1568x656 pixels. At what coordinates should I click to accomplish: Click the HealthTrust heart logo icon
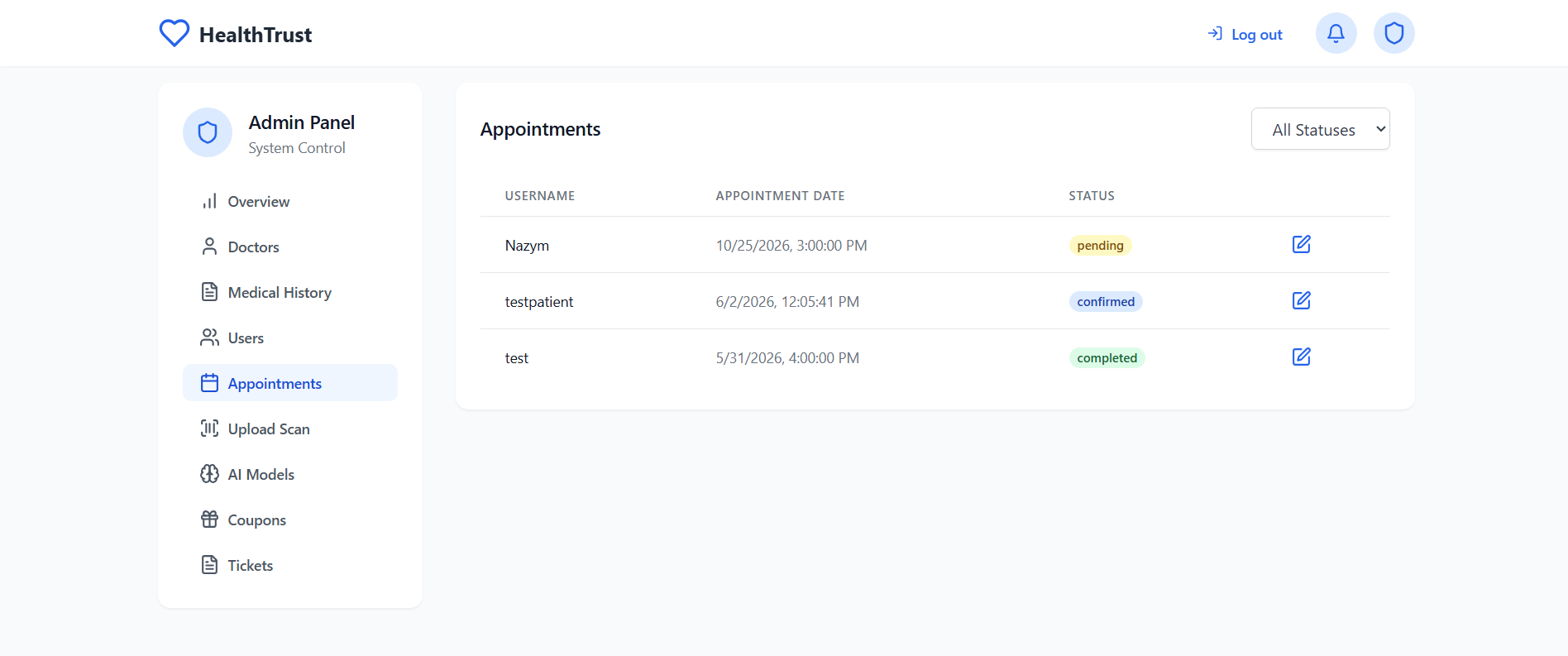[x=174, y=34]
